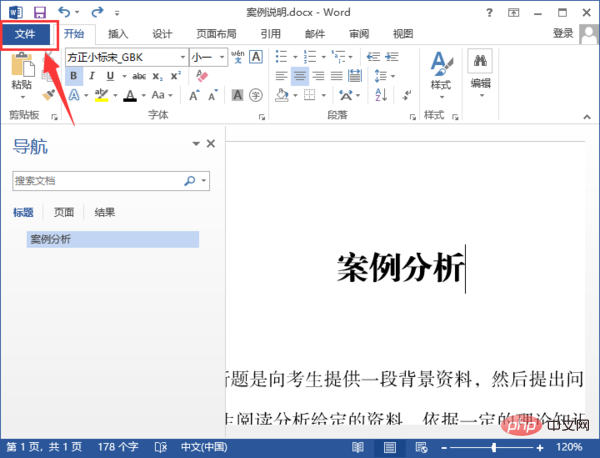Open the Styles gallery icon
This screenshot has width=600, height=458.
(439, 67)
